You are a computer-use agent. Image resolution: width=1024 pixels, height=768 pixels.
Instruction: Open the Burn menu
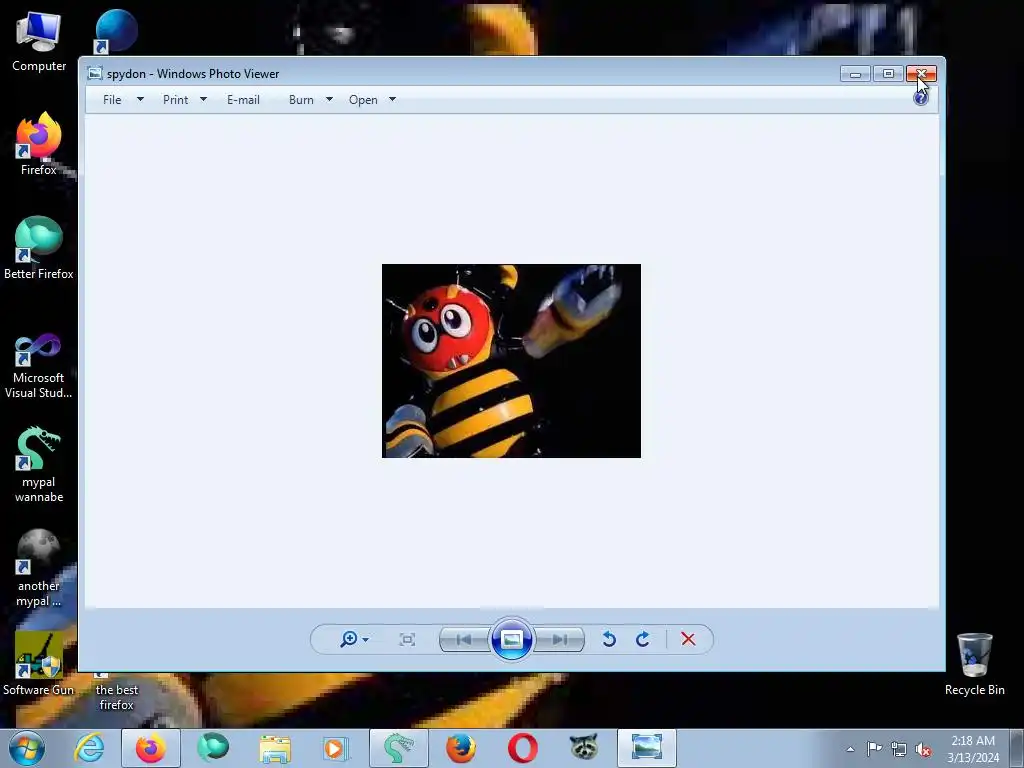(301, 100)
